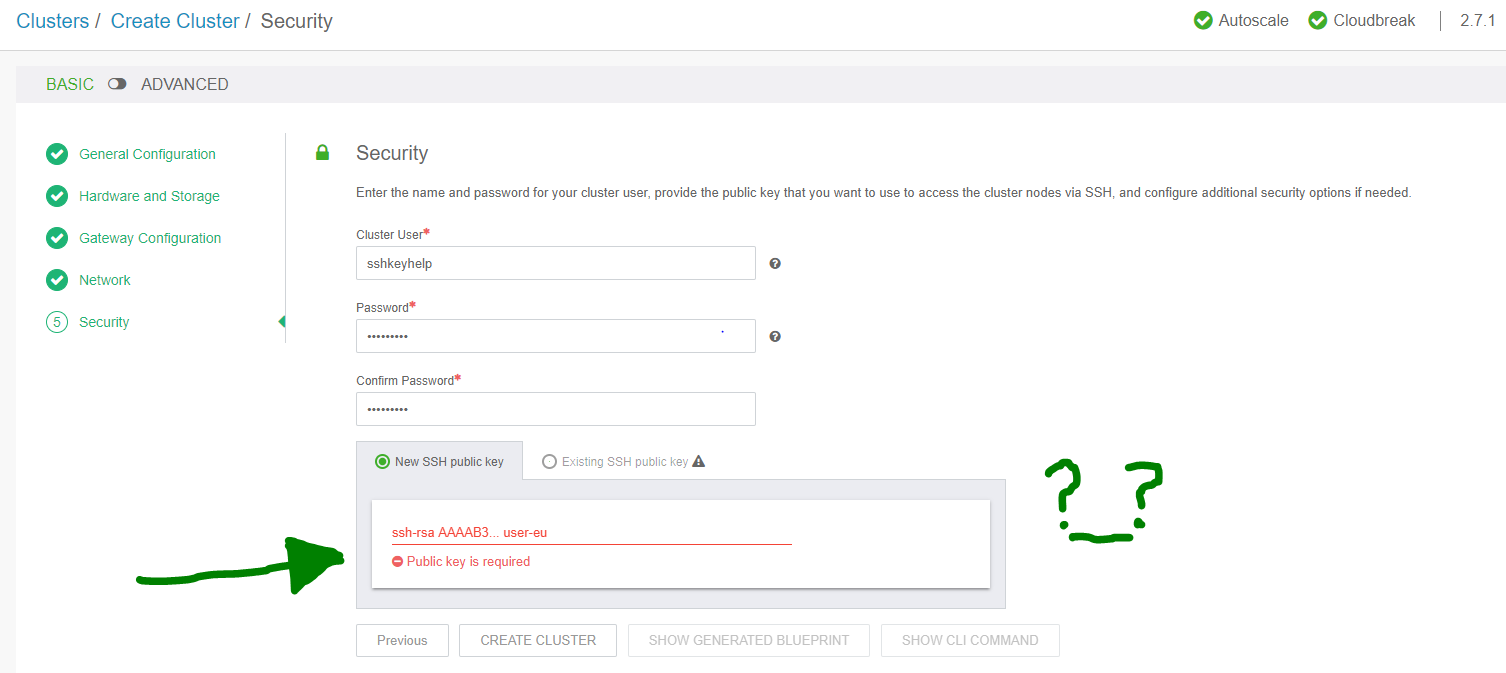Image resolution: width=1506 pixels, height=673 pixels.
Task: Click the Network step completed icon
Action: coord(57,279)
